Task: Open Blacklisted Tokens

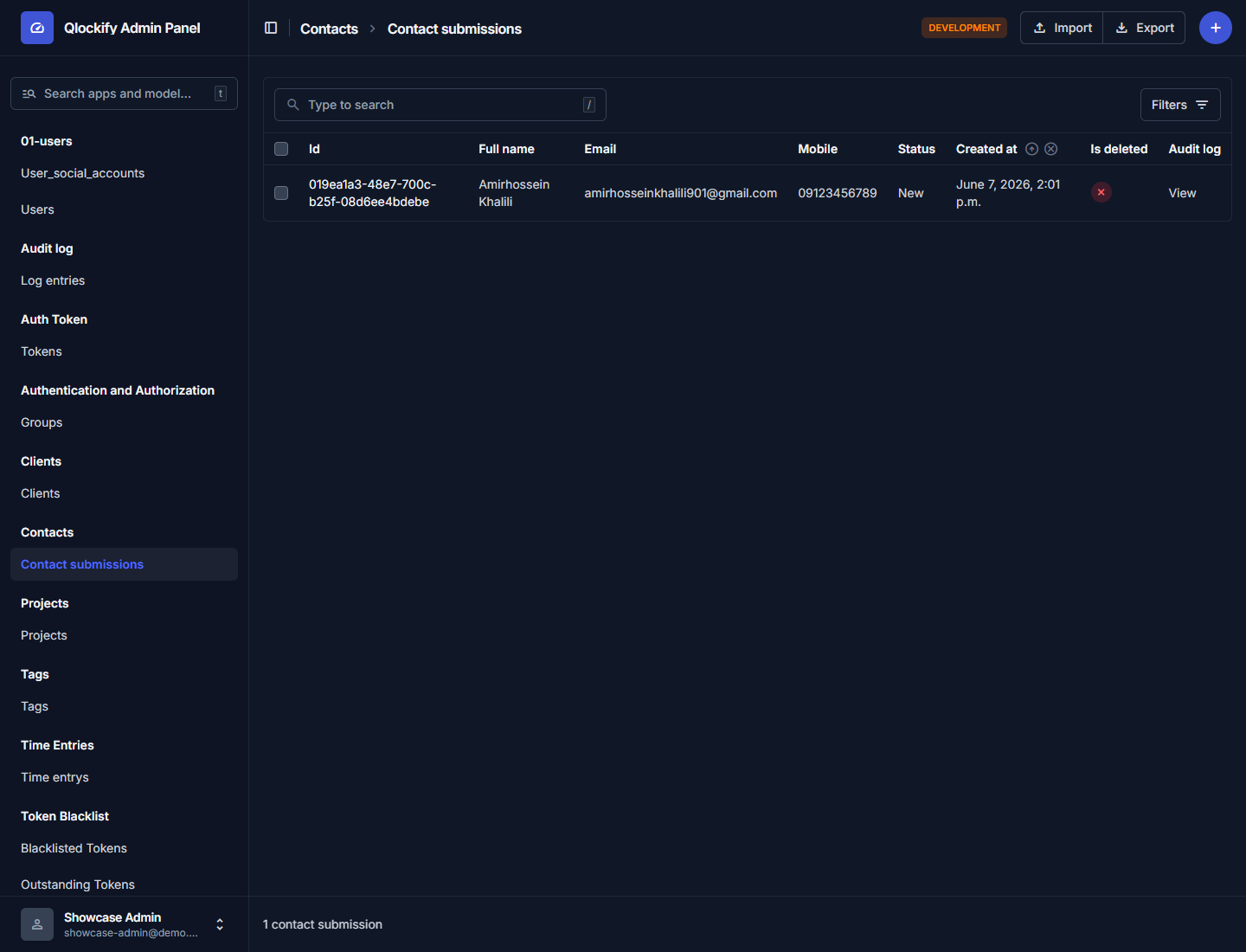Action: 74,848
